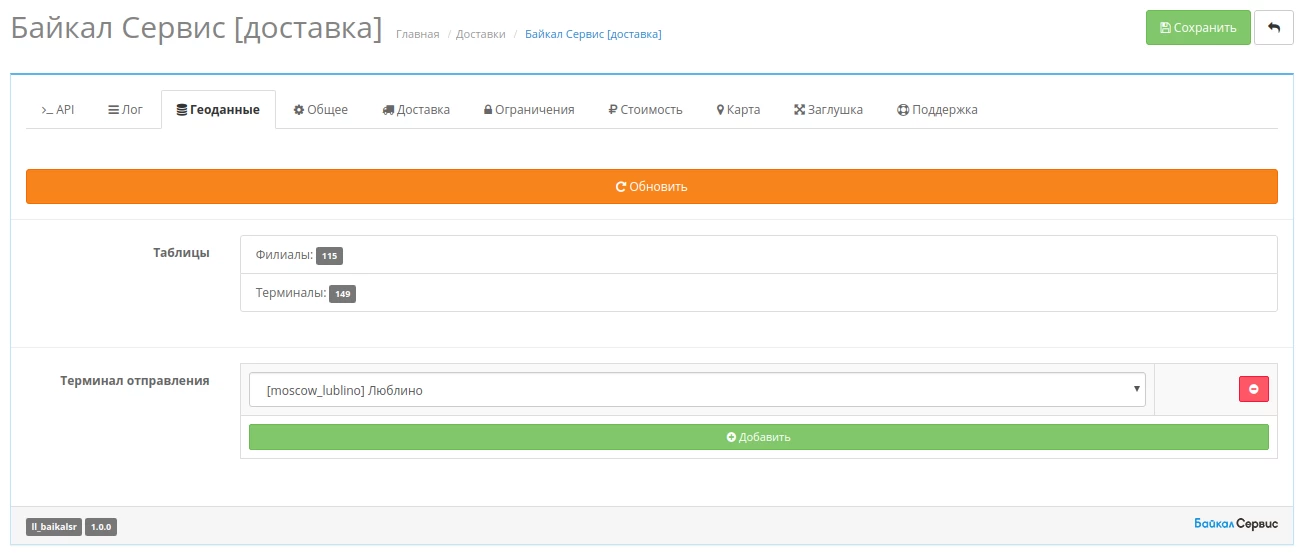The image size is (1301, 555).
Task: Click the Терминалы 149 count badge
Action: click(x=342, y=294)
